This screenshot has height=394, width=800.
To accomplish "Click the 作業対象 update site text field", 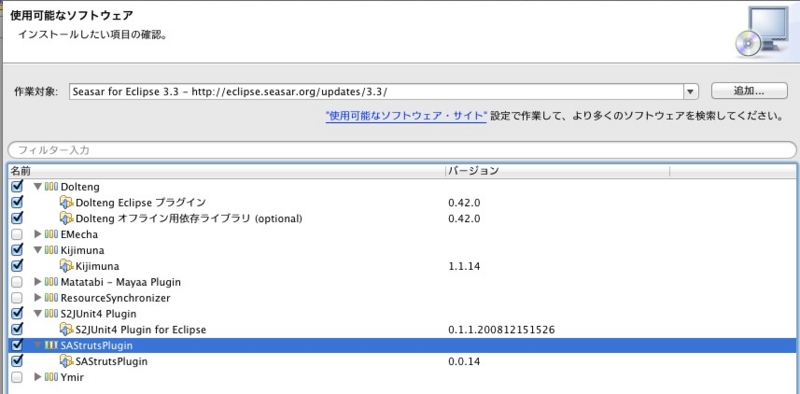I will coord(377,92).
